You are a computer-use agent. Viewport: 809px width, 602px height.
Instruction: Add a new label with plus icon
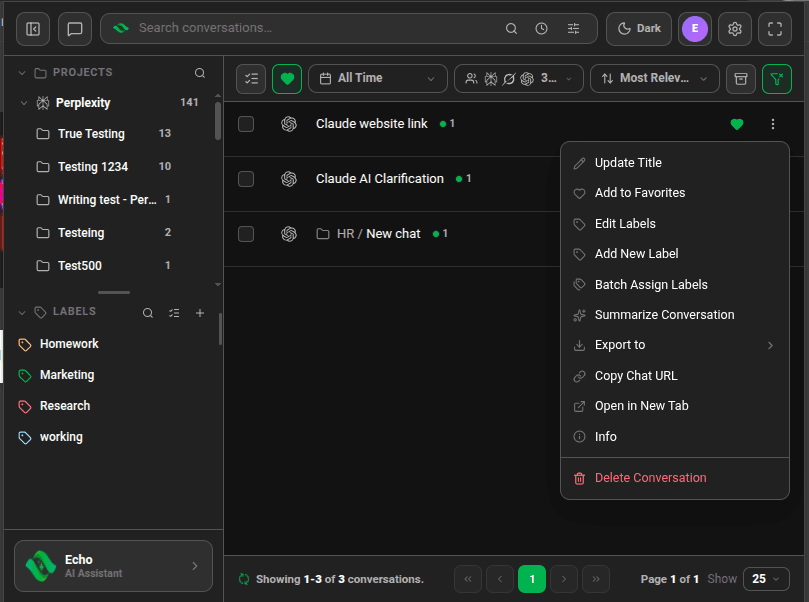click(x=200, y=313)
